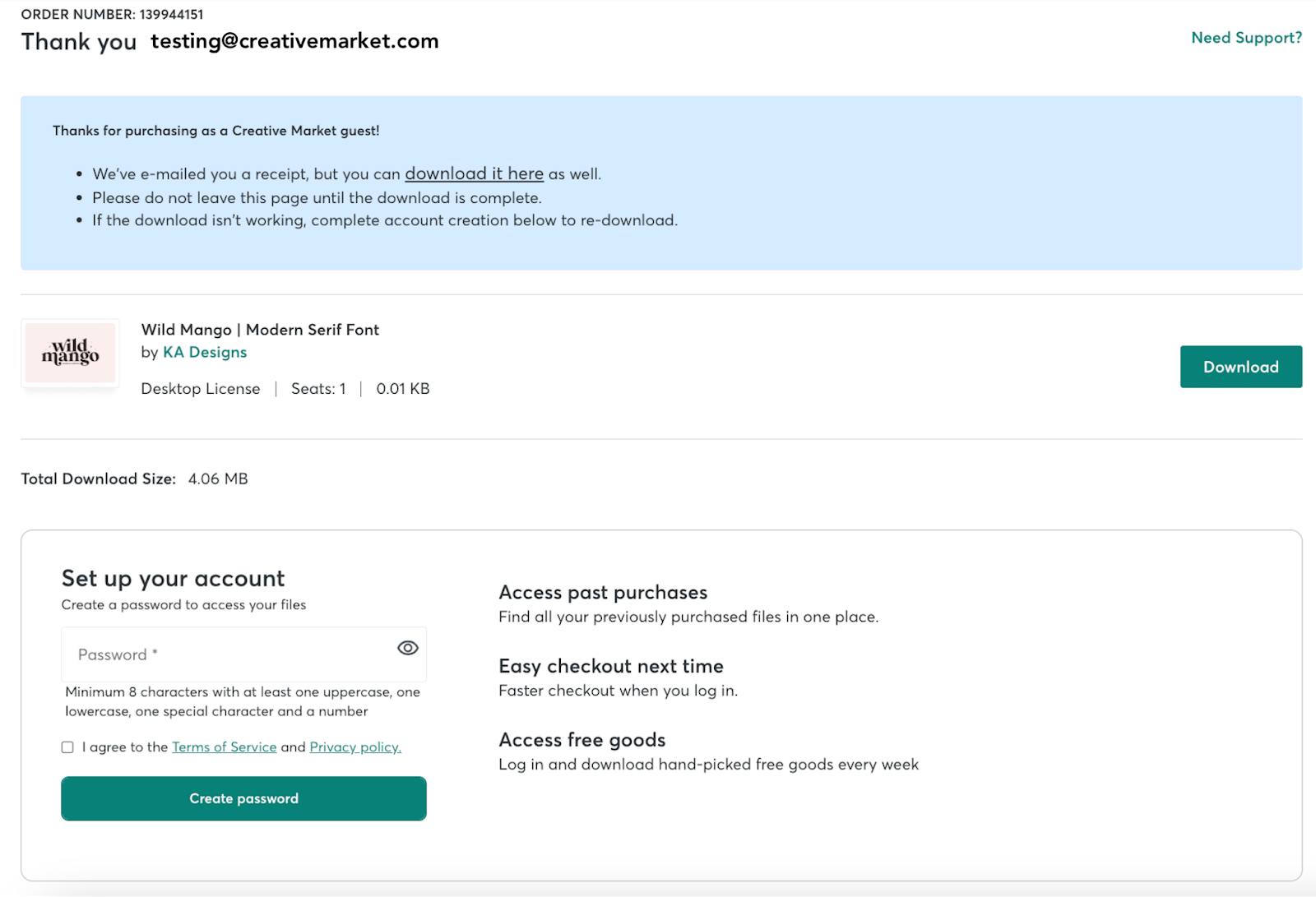1316x897 pixels.
Task: Select the 4.06 MB total size value
Action: [218, 479]
